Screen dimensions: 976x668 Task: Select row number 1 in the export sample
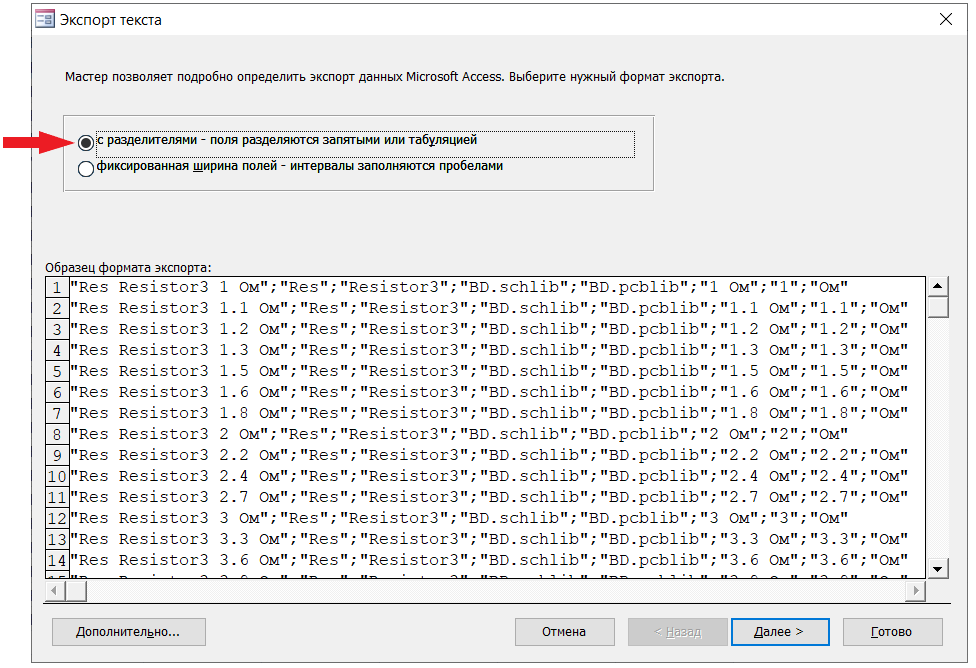57,288
